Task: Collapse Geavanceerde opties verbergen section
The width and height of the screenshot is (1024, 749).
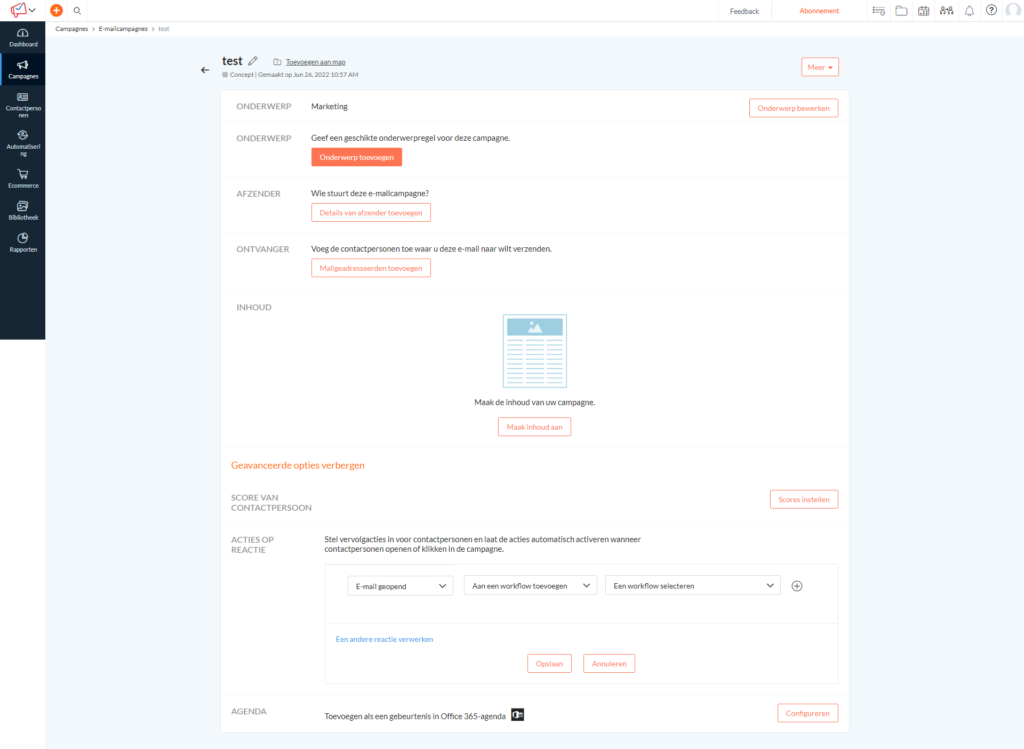Action: pyautogui.click(x=298, y=466)
